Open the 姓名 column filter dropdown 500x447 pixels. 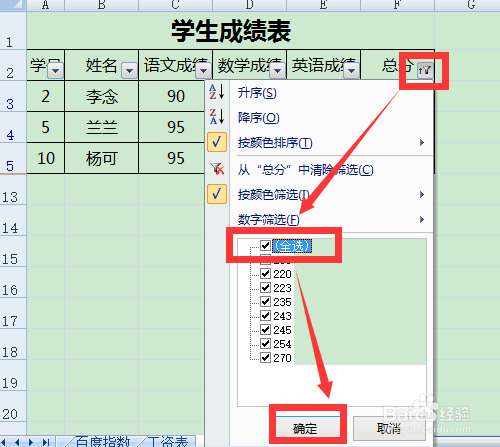pyautogui.click(x=129, y=71)
